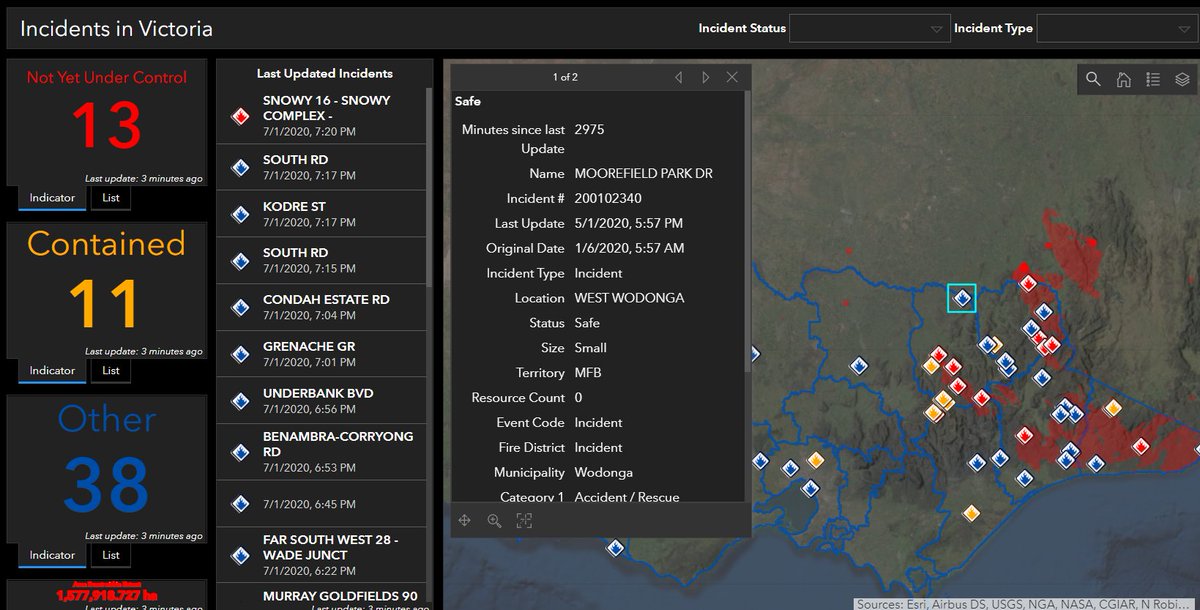Click the red fire icon beside SNOWY 16

(x=240, y=117)
